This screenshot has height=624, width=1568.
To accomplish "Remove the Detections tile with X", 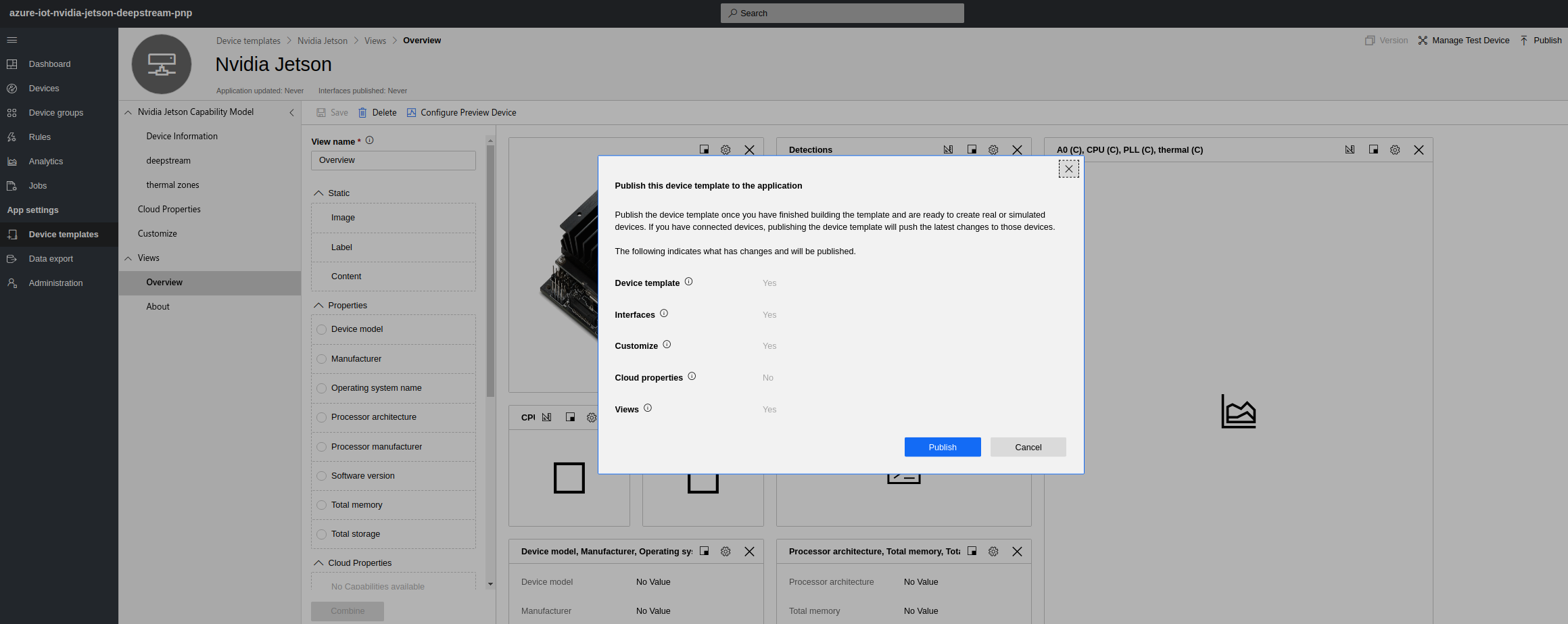I will pyautogui.click(x=1017, y=150).
